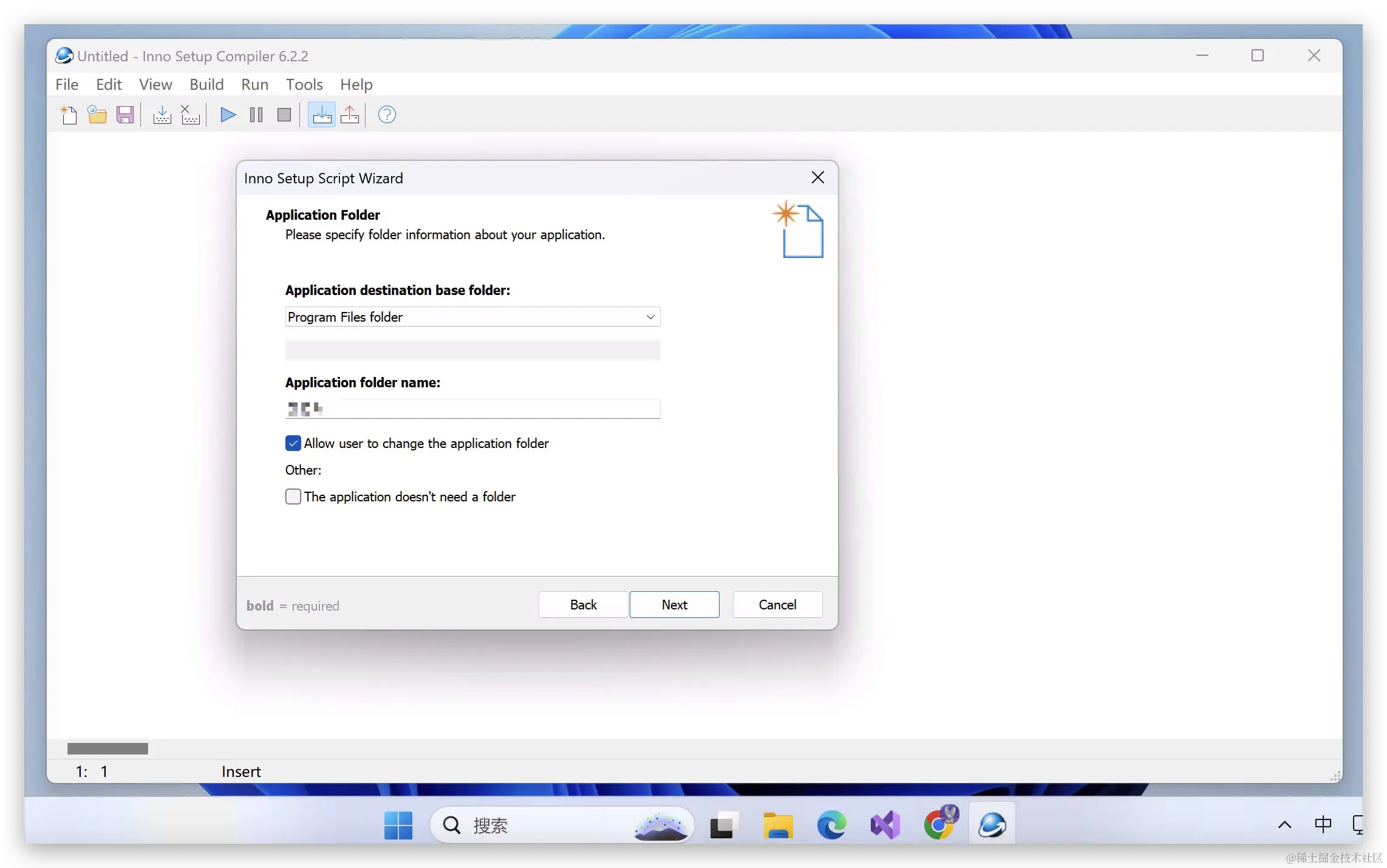Show hidden system tray icons chevron

[1284, 825]
